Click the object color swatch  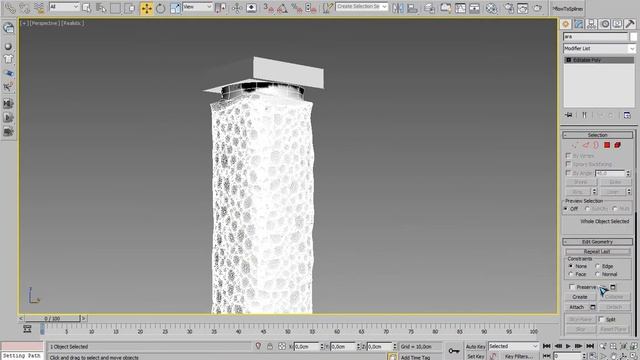(633, 37)
